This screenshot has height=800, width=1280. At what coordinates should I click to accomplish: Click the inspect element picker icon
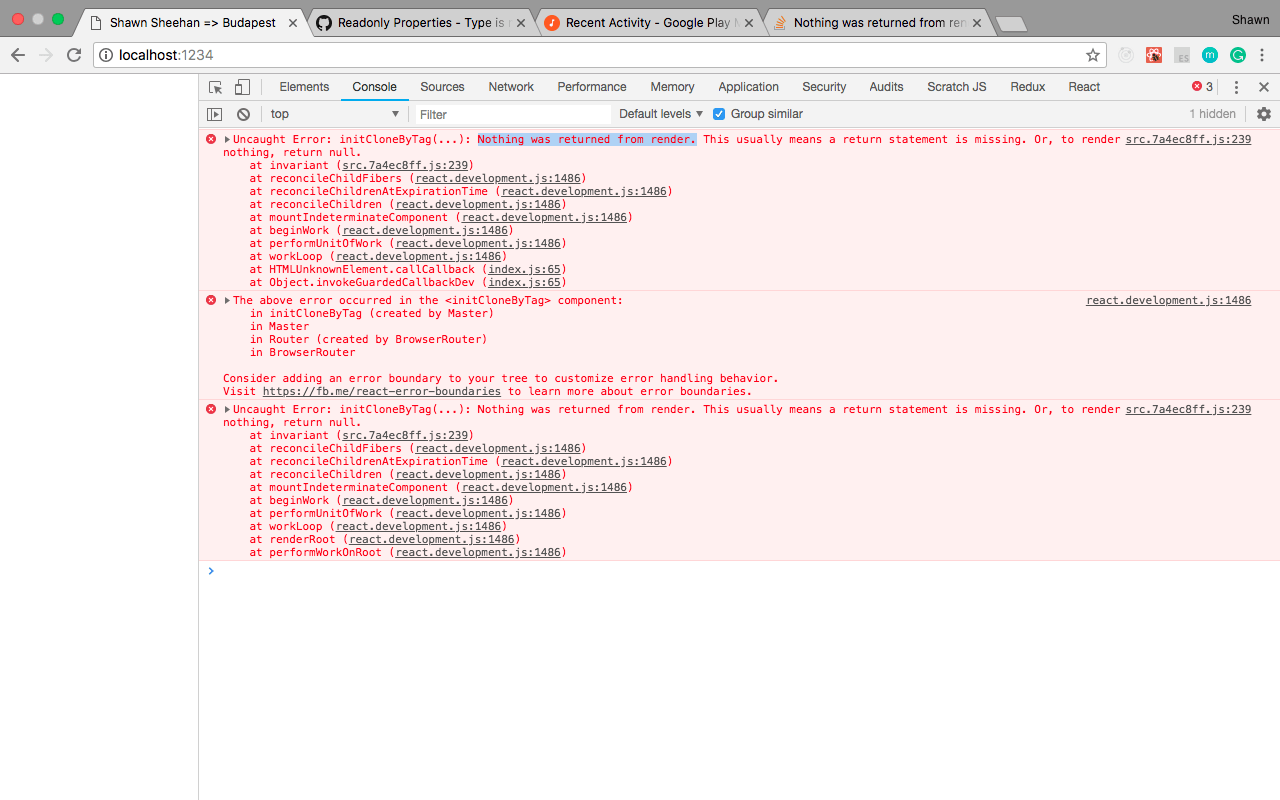tap(215, 87)
